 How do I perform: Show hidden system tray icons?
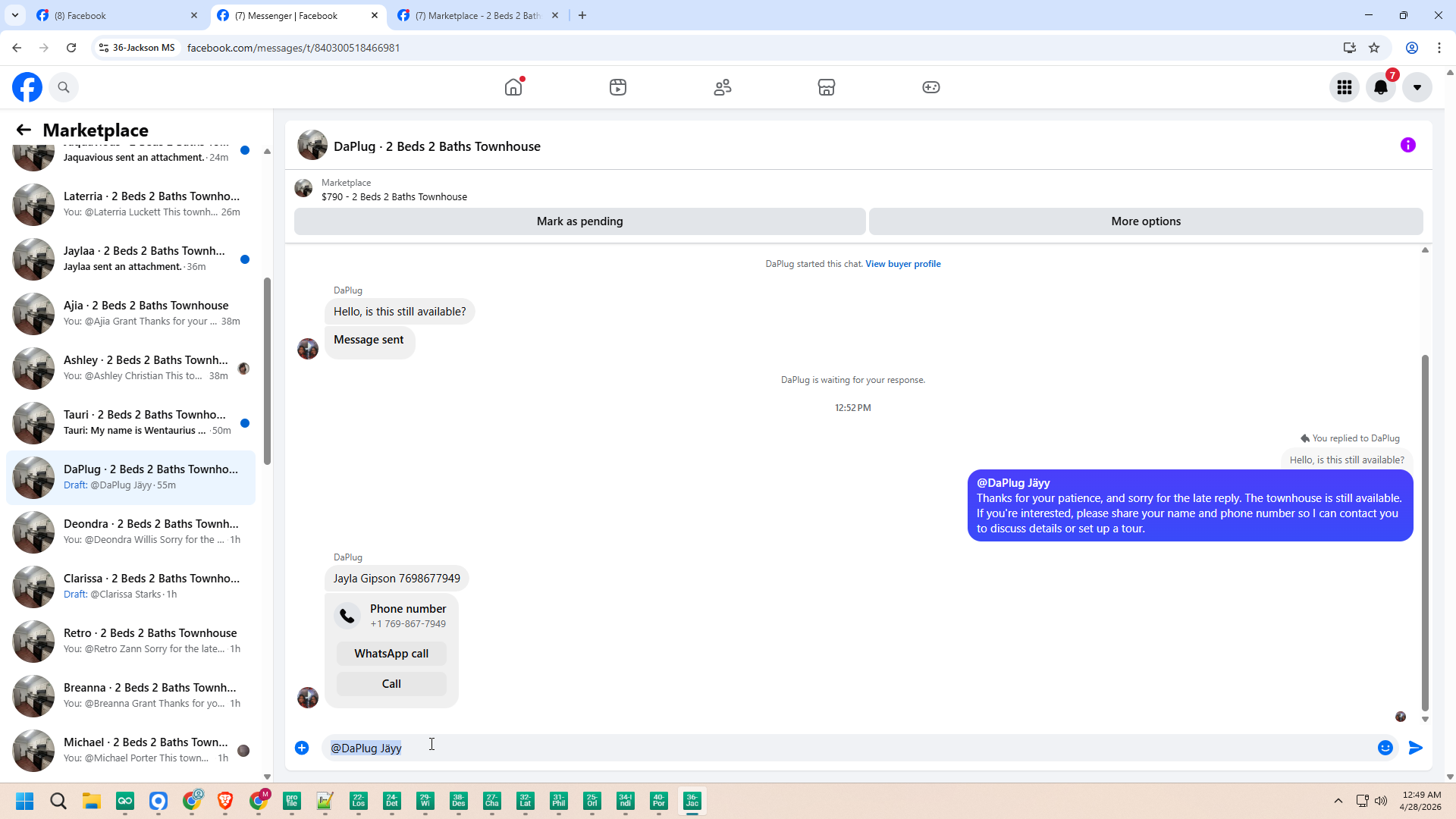click(x=1338, y=801)
